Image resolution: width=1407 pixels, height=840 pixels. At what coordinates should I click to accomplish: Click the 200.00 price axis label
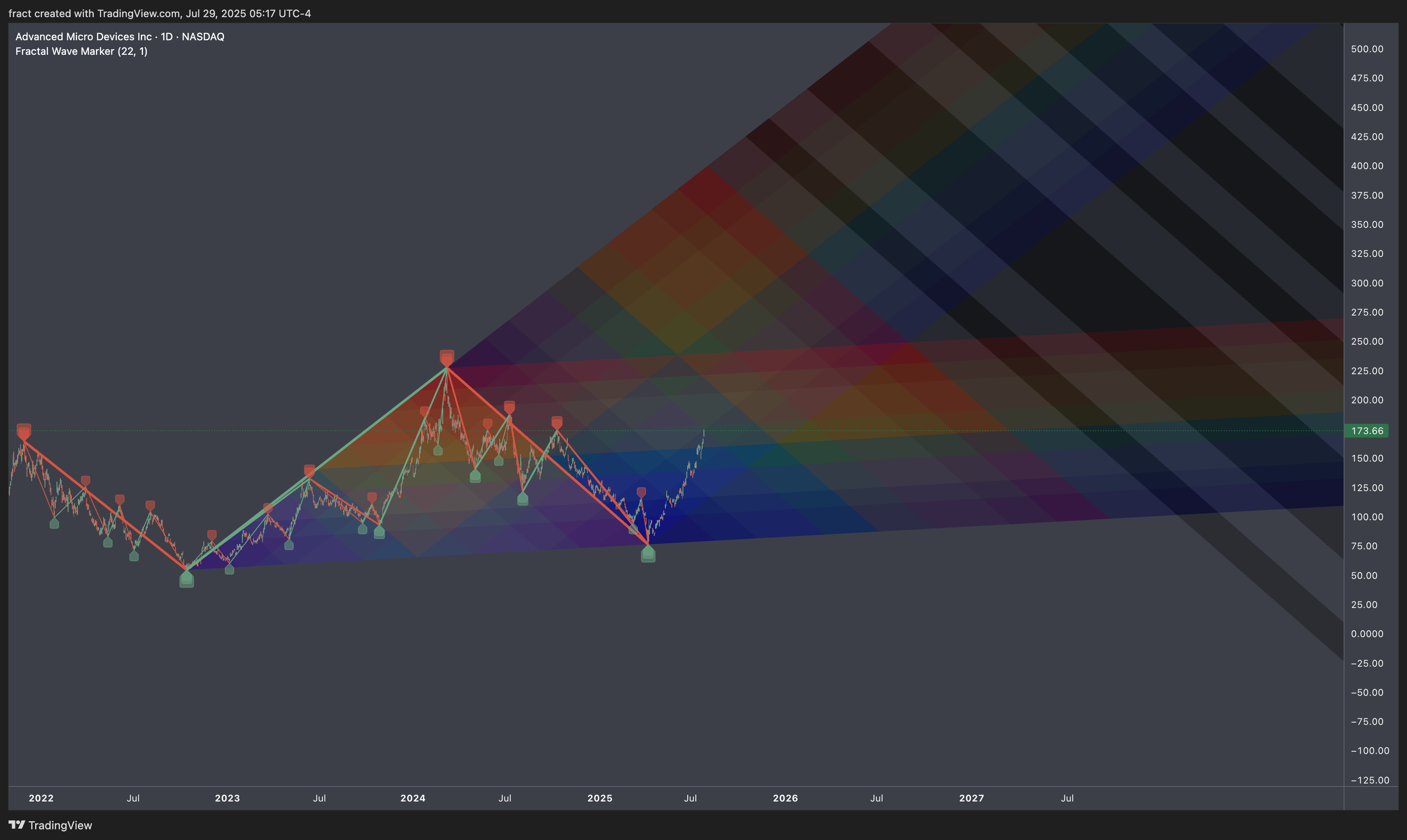click(1367, 400)
